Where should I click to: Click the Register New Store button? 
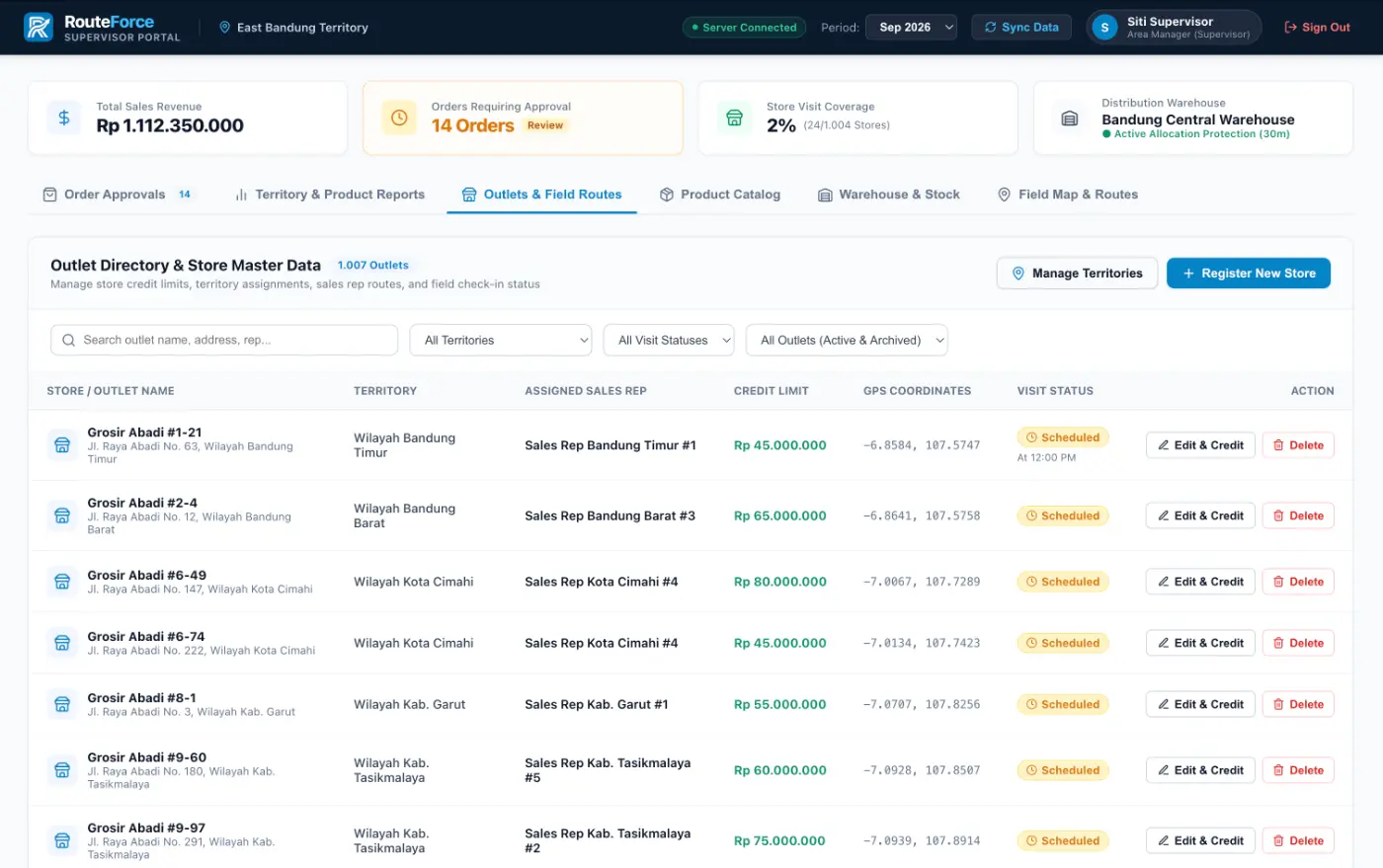[x=1249, y=274]
